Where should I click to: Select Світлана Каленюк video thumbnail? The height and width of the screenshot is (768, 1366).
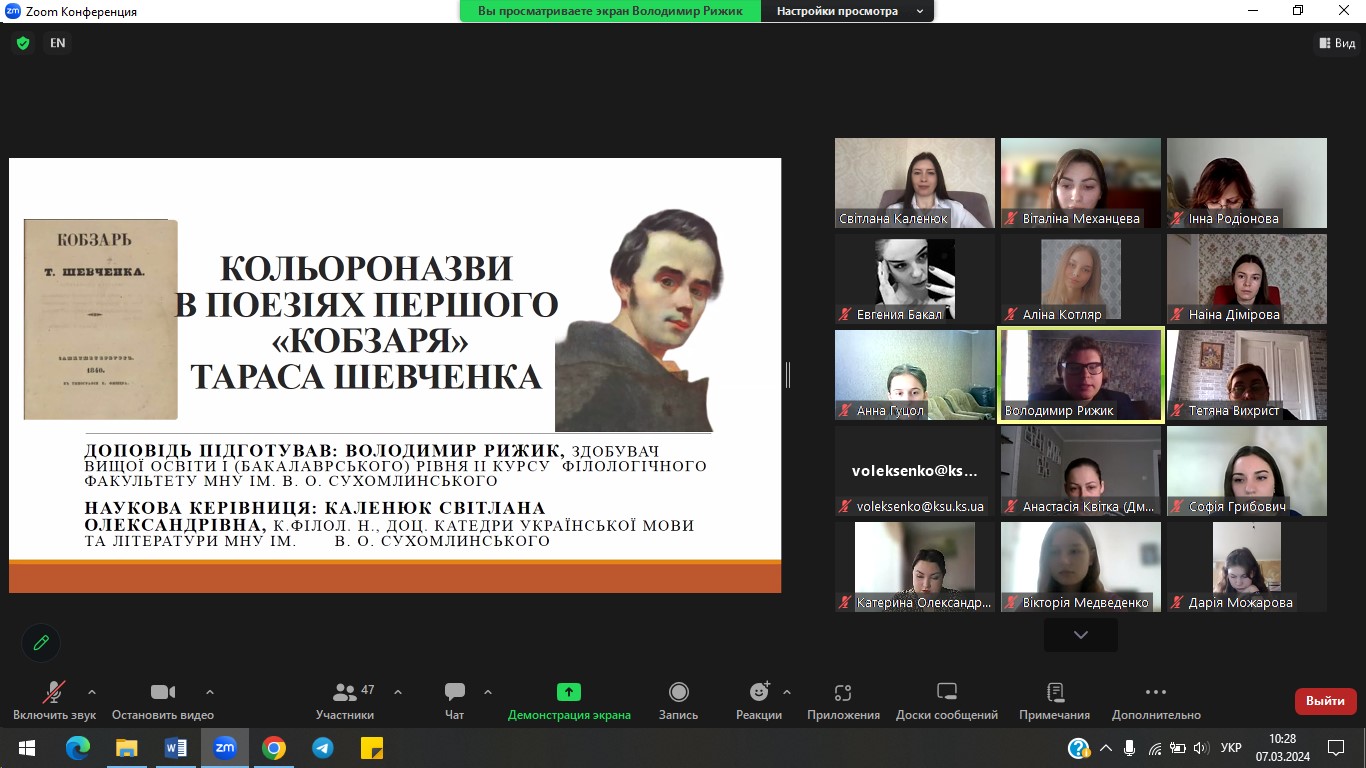point(914,183)
